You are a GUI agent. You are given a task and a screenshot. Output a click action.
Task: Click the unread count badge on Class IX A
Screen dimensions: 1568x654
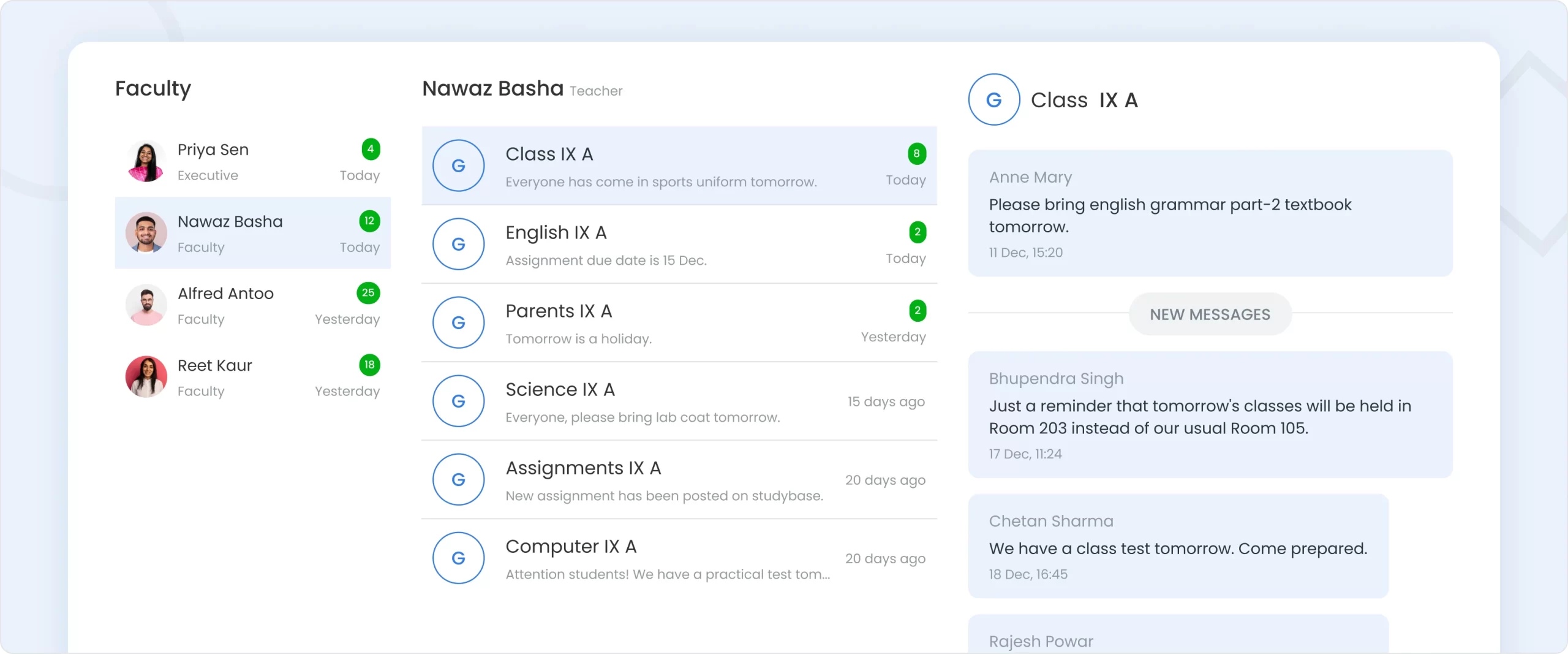916,153
